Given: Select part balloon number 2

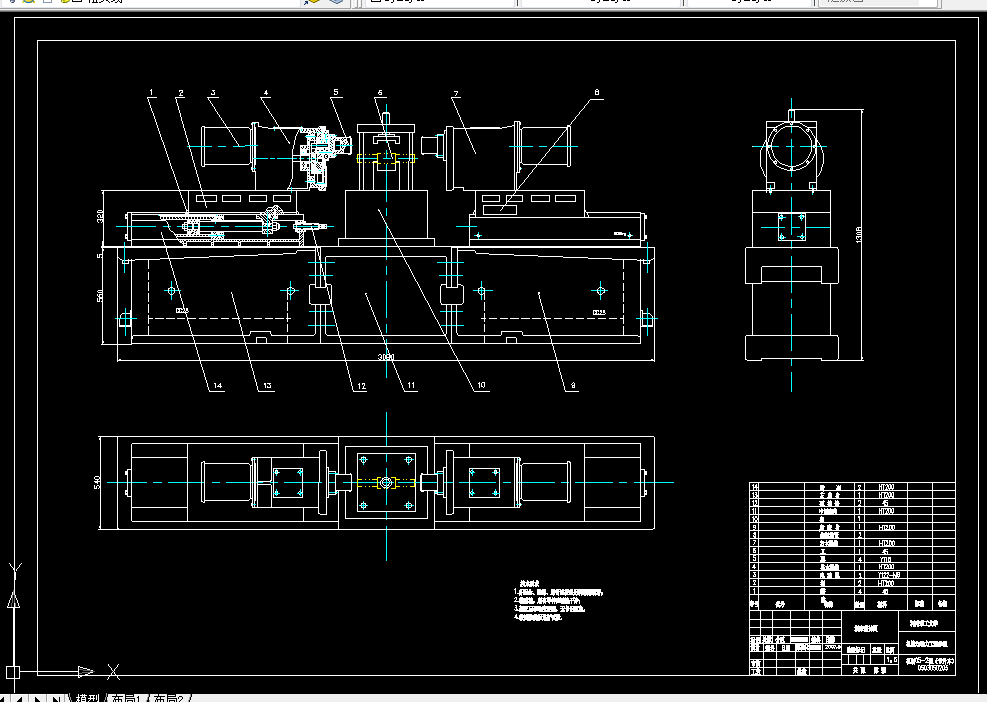Looking at the screenshot, I should click(181, 93).
